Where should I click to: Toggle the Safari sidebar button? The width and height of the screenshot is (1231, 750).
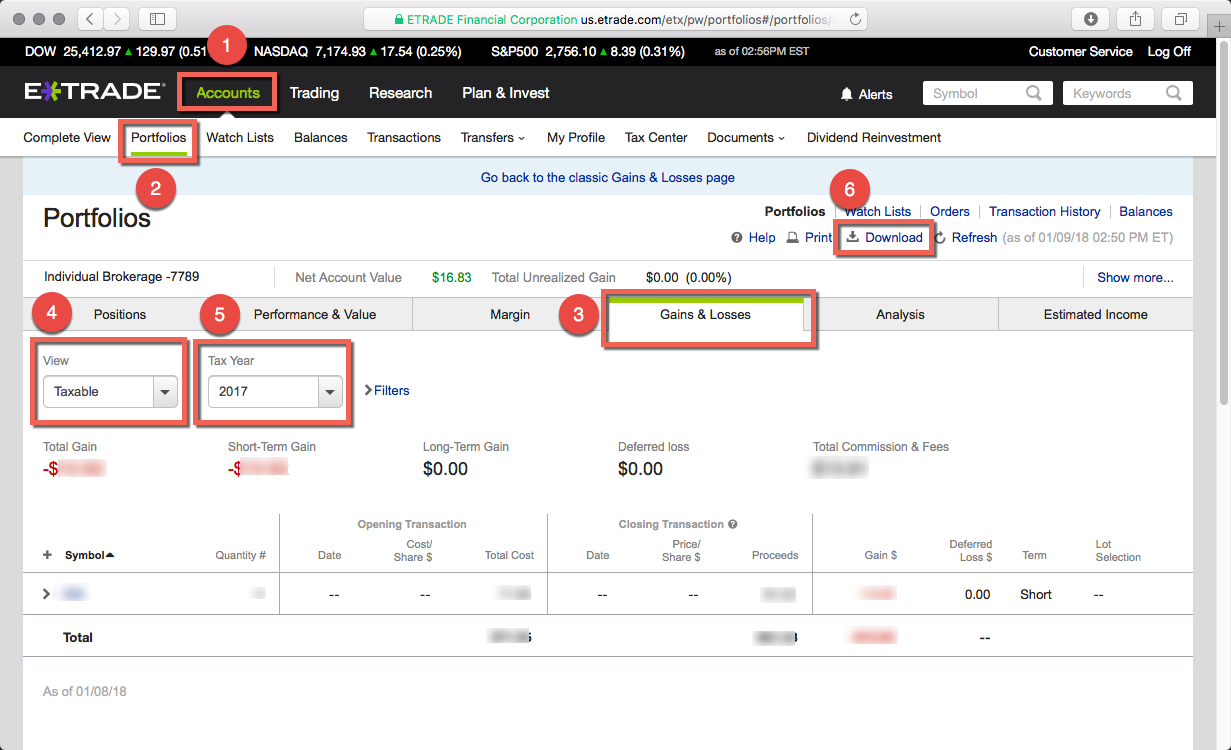pyautogui.click(x=157, y=18)
